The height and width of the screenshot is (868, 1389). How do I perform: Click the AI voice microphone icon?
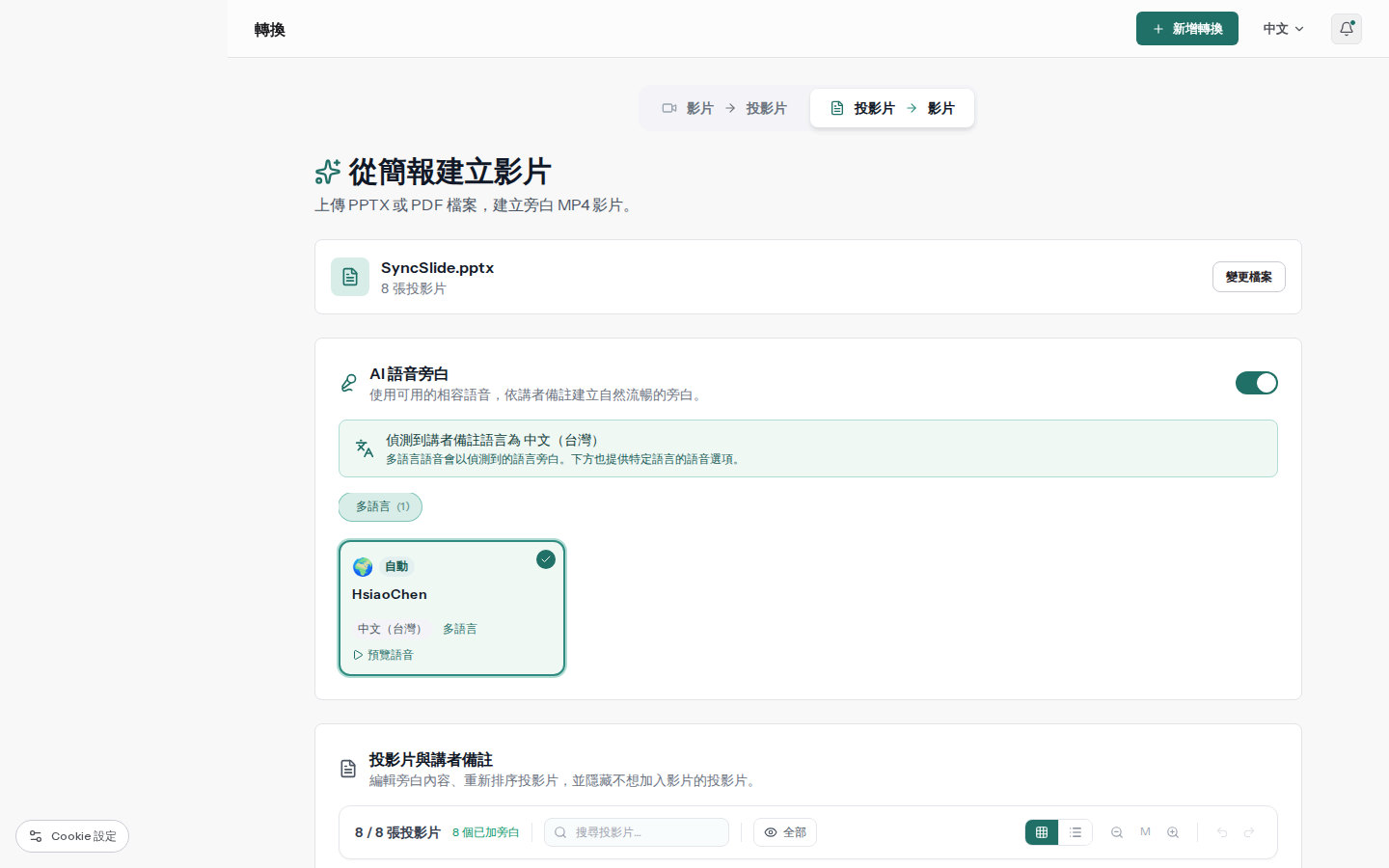(348, 383)
